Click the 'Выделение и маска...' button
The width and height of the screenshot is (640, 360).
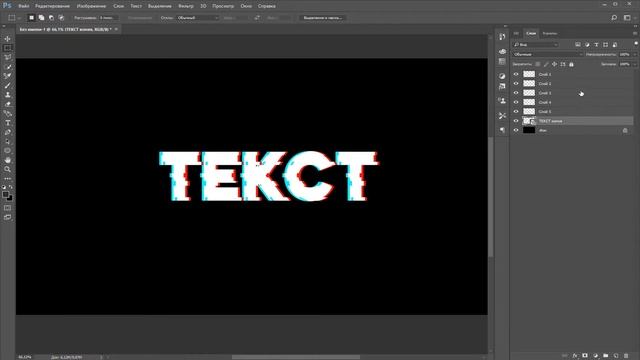coord(322,18)
